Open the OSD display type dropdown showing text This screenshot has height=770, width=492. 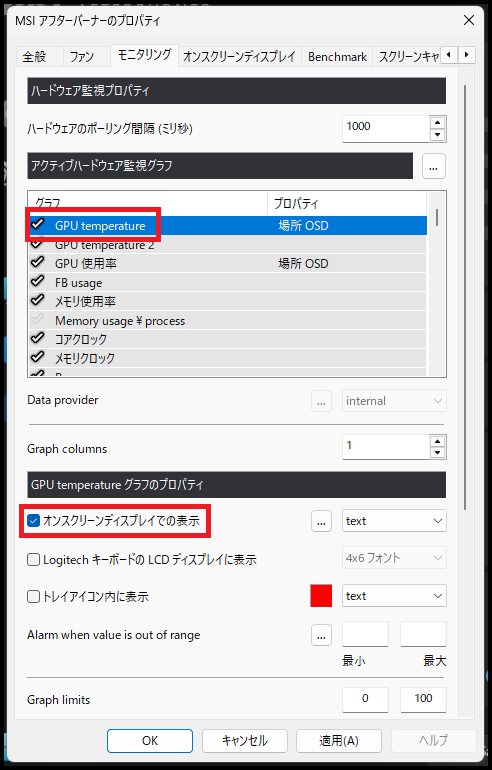pos(394,521)
